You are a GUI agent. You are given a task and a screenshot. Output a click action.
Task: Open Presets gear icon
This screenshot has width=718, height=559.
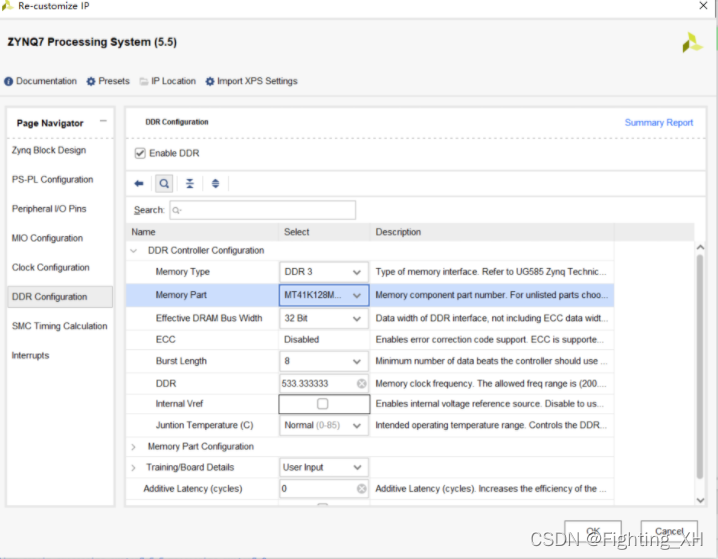(x=91, y=81)
